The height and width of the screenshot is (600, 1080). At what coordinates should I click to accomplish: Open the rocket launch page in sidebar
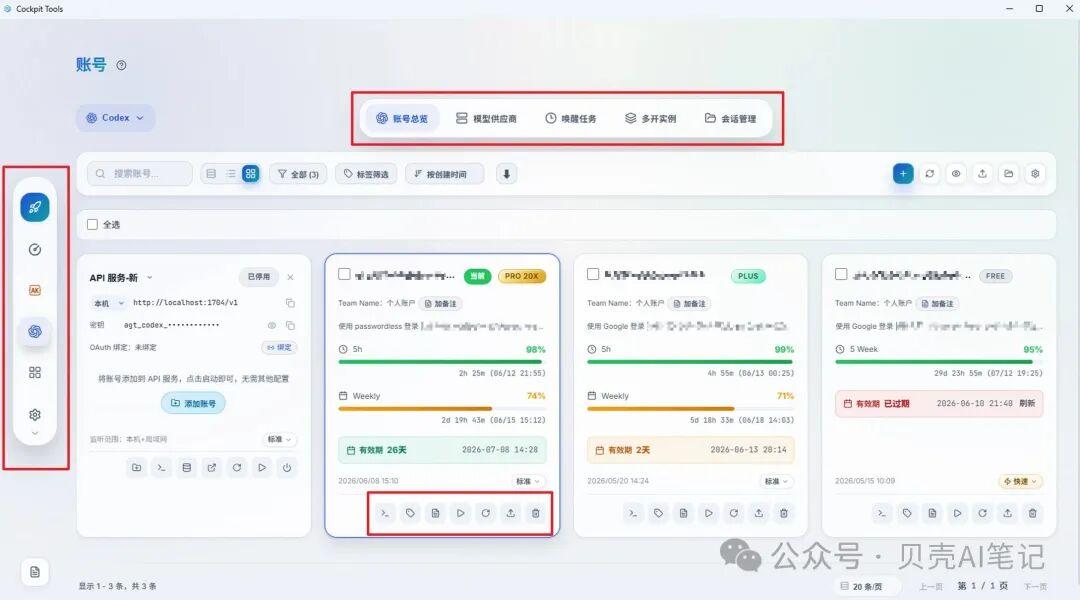coord(34,207)
